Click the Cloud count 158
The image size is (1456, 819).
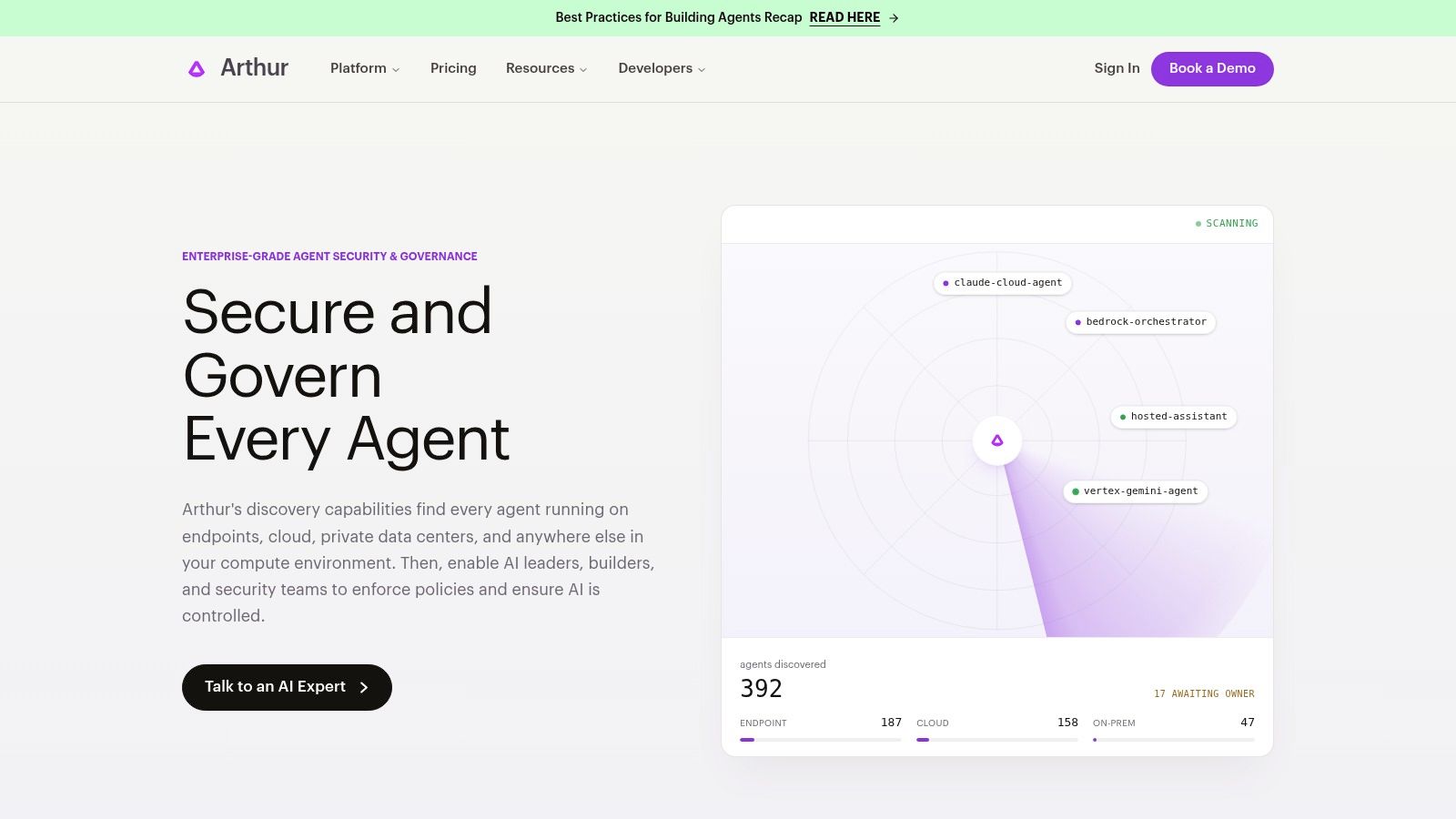[x=1067, y=723]
